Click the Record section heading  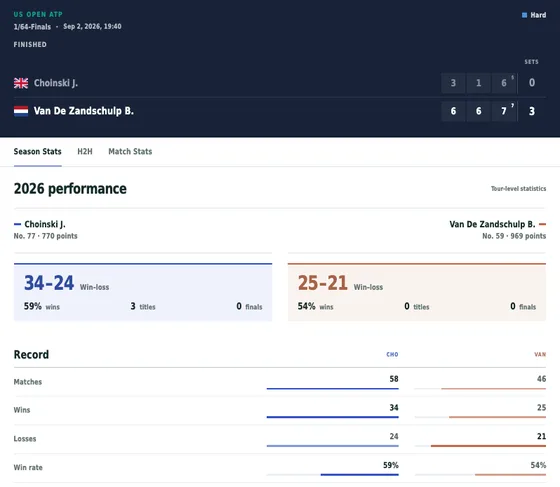pyautogui.click(x=31, y=355)
